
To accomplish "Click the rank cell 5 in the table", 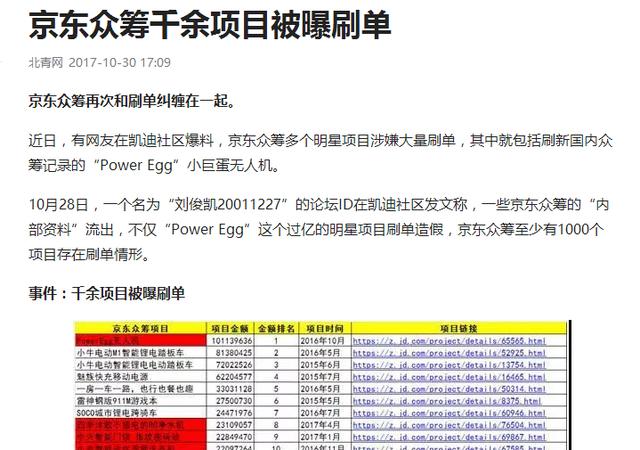I will click(276, 389).
